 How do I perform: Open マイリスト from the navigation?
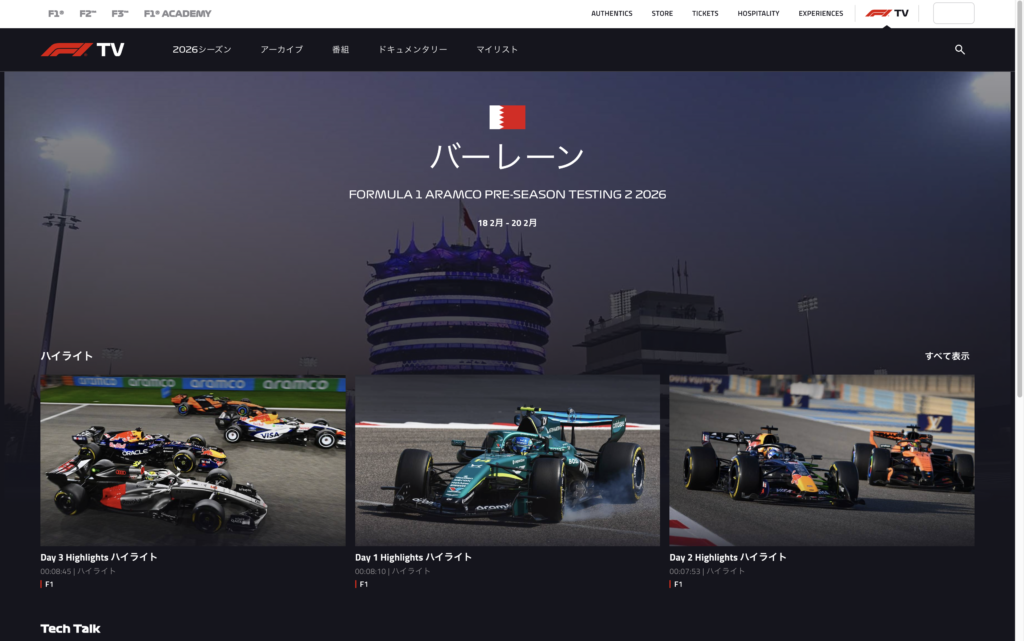[497, 50]
